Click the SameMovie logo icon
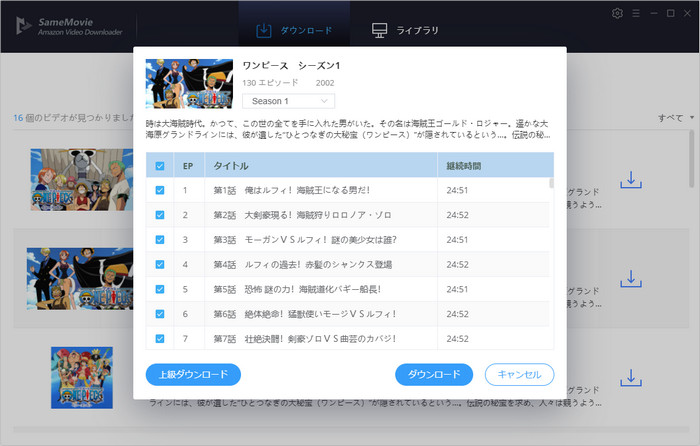The width and height of the screenshot is (700, 446). click(x=23, y=25)
